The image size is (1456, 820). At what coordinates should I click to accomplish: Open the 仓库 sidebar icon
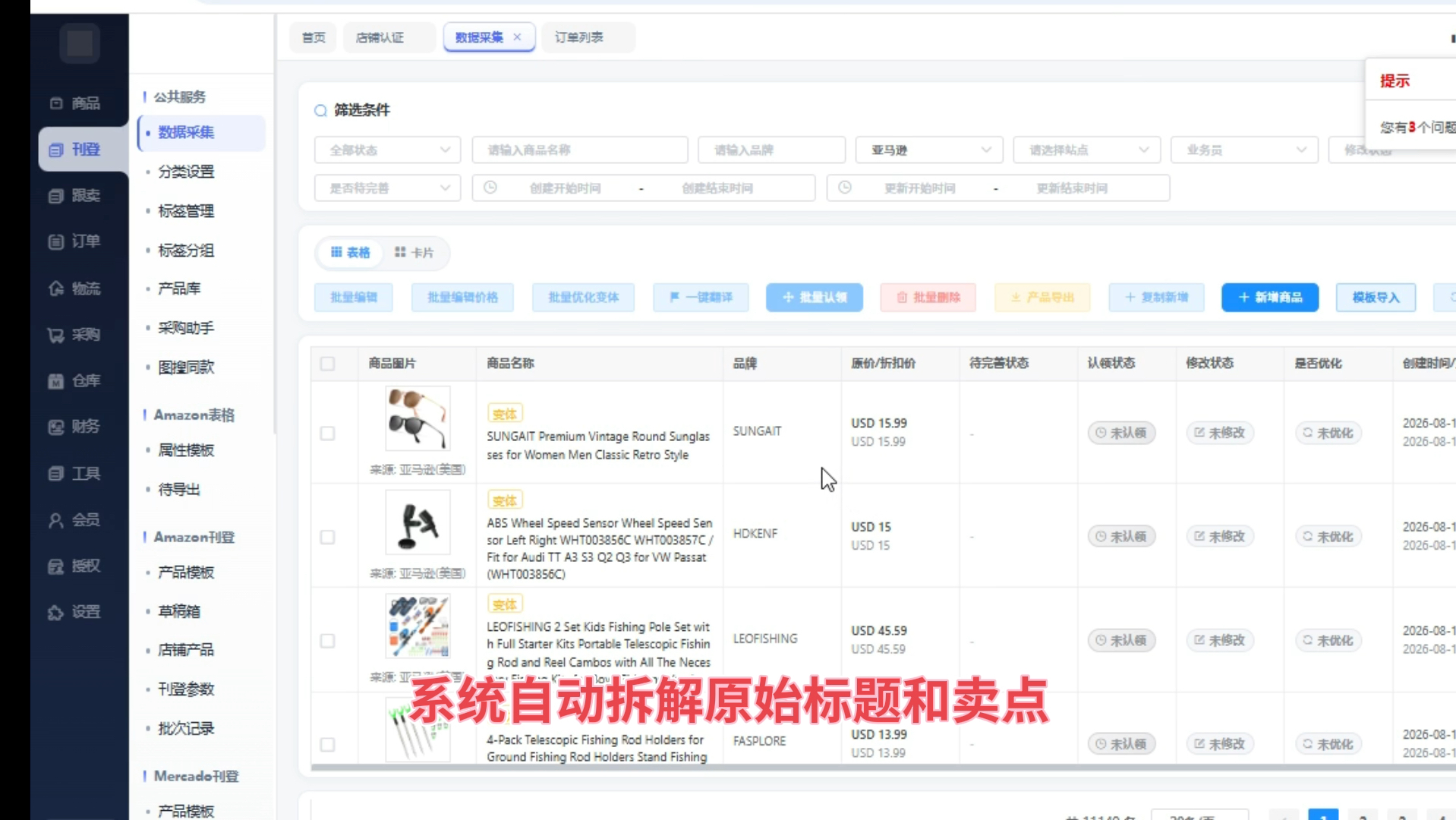click(56, 381)
